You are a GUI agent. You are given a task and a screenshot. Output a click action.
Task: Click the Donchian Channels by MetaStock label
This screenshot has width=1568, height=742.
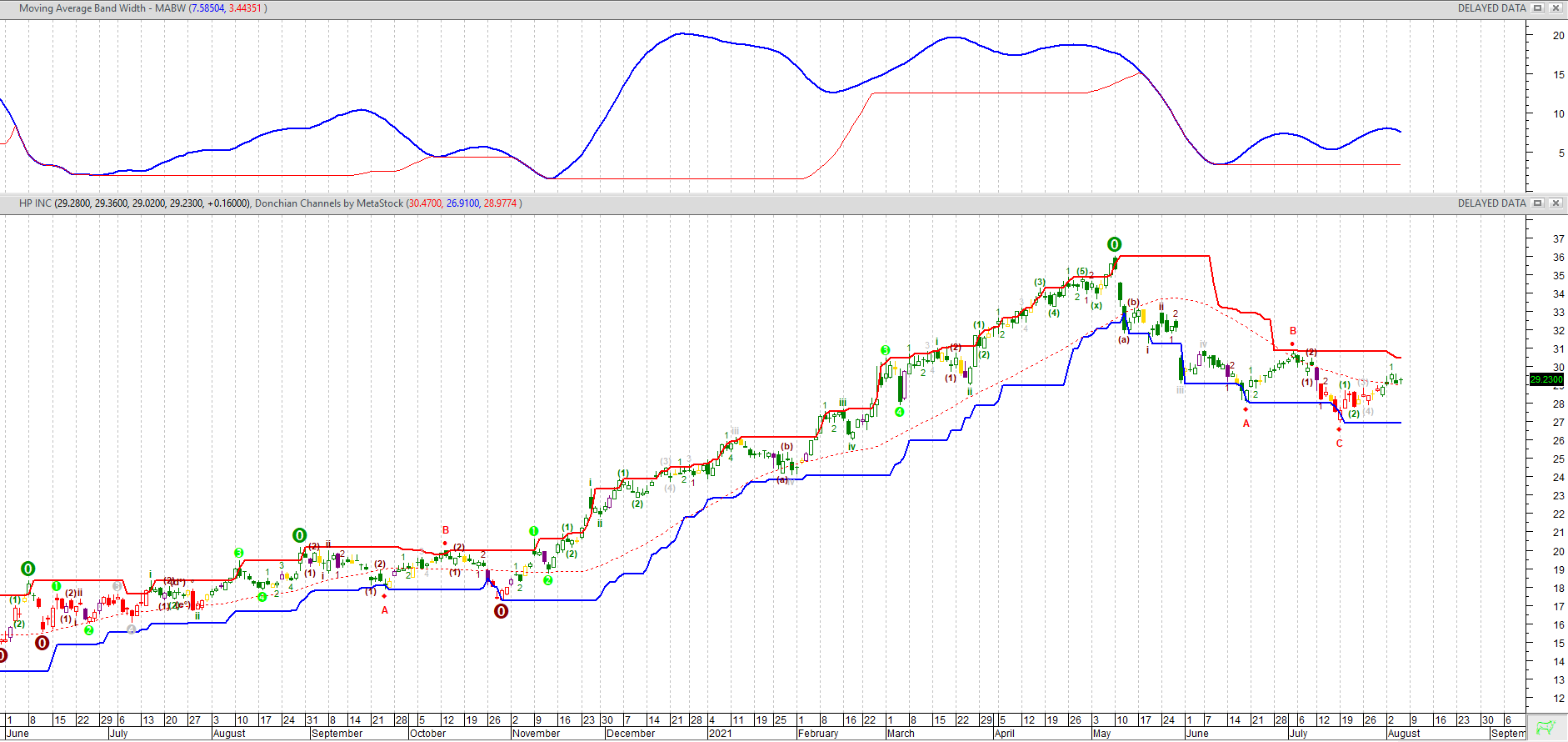(x=328, y=203)
